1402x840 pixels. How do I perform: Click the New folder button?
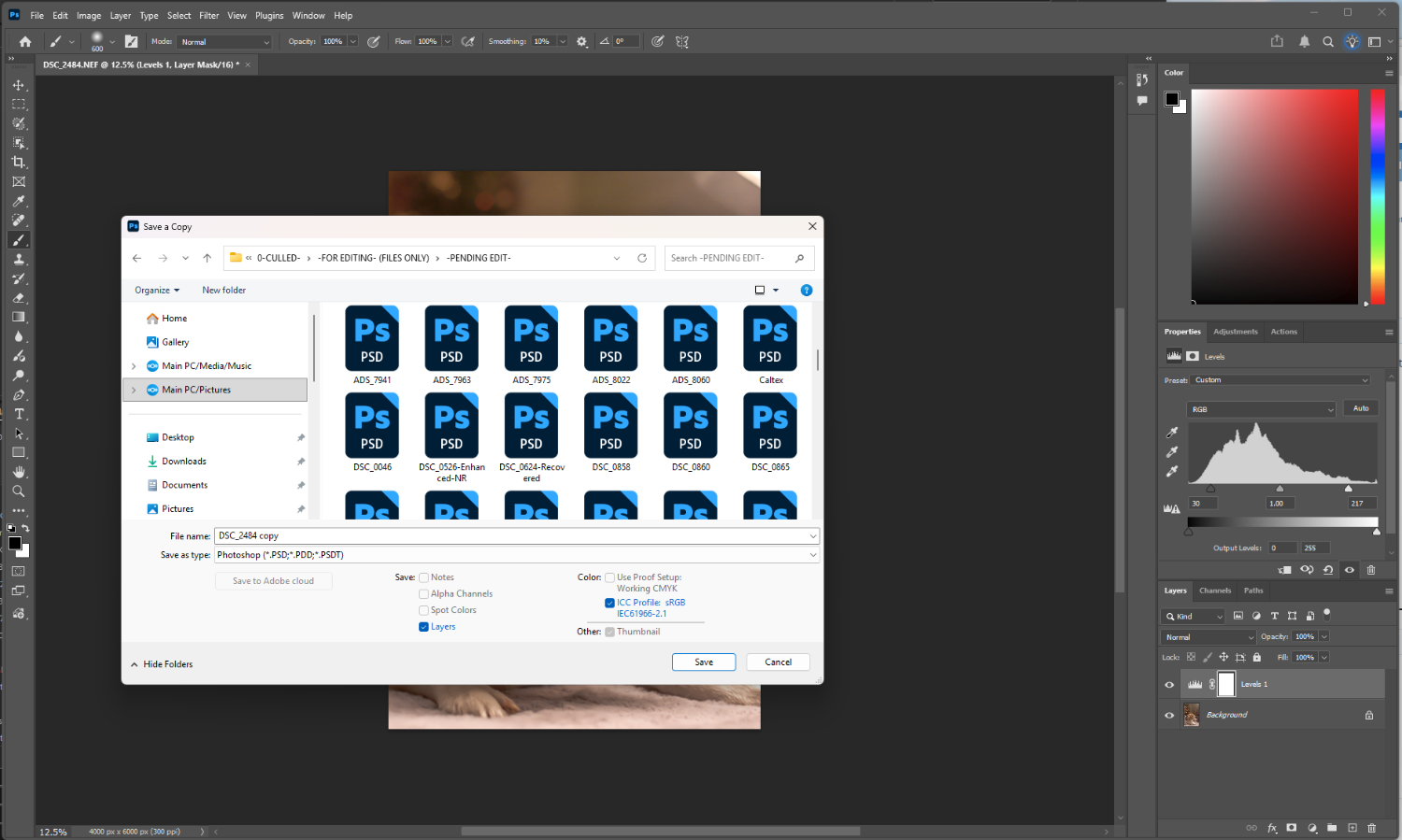point(224,291)
